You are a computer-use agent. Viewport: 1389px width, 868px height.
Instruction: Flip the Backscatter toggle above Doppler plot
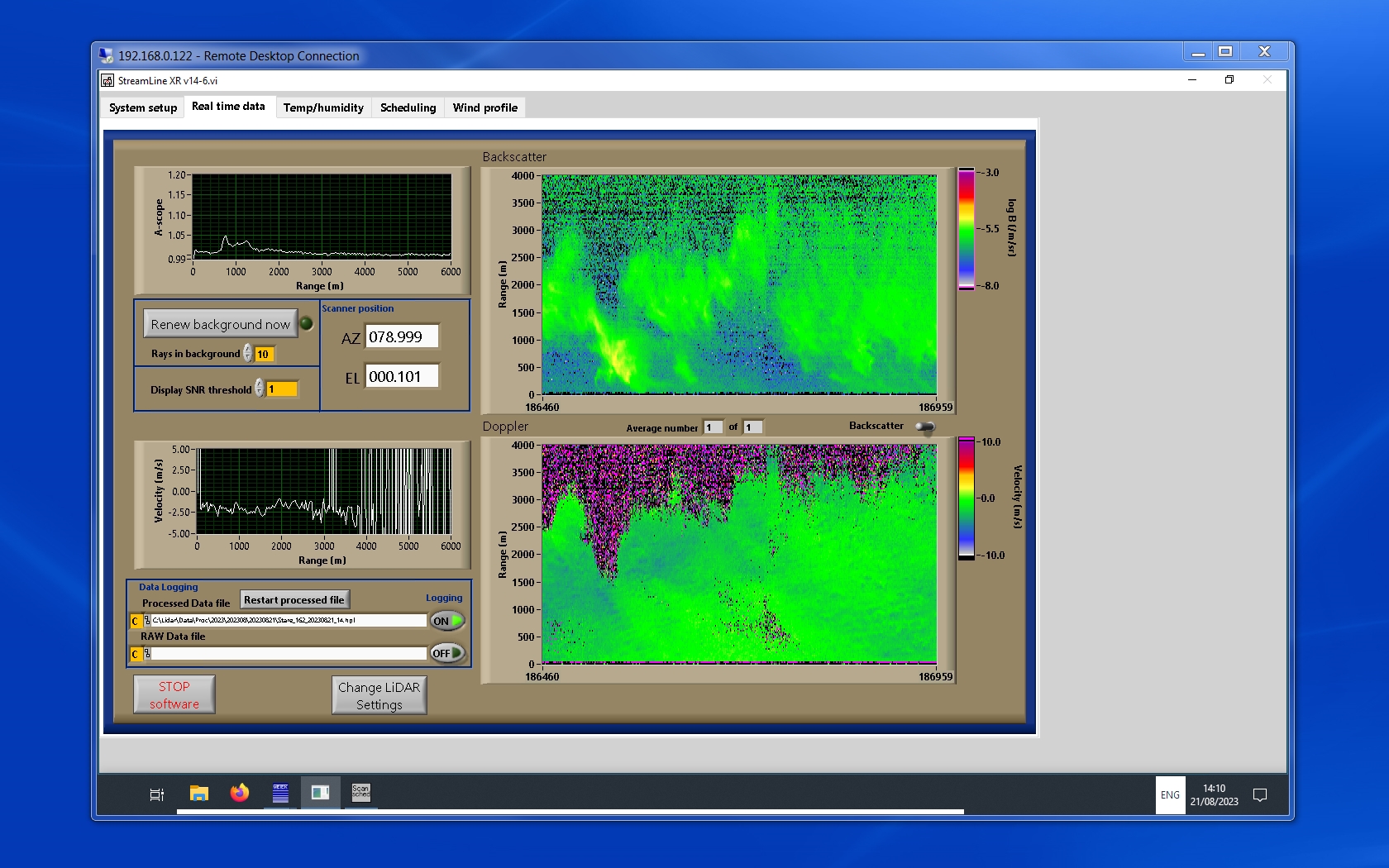(925, 427)
